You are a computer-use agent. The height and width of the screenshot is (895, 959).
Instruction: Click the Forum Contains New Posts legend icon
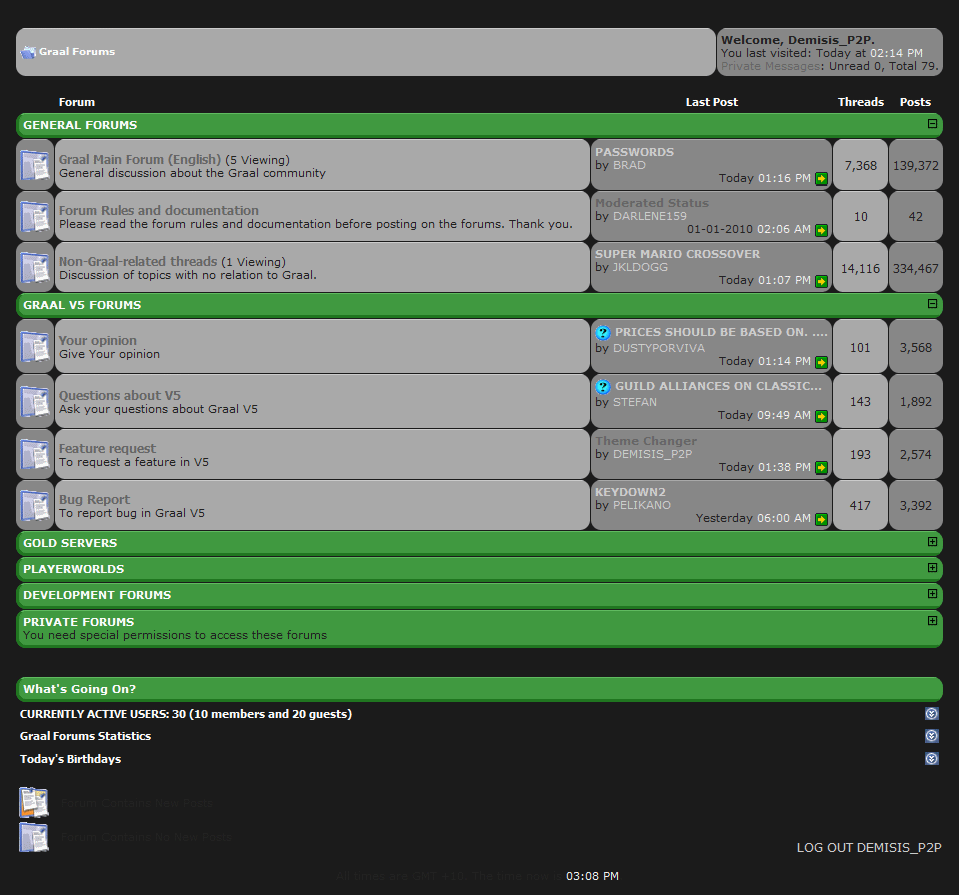coord(34,803)
